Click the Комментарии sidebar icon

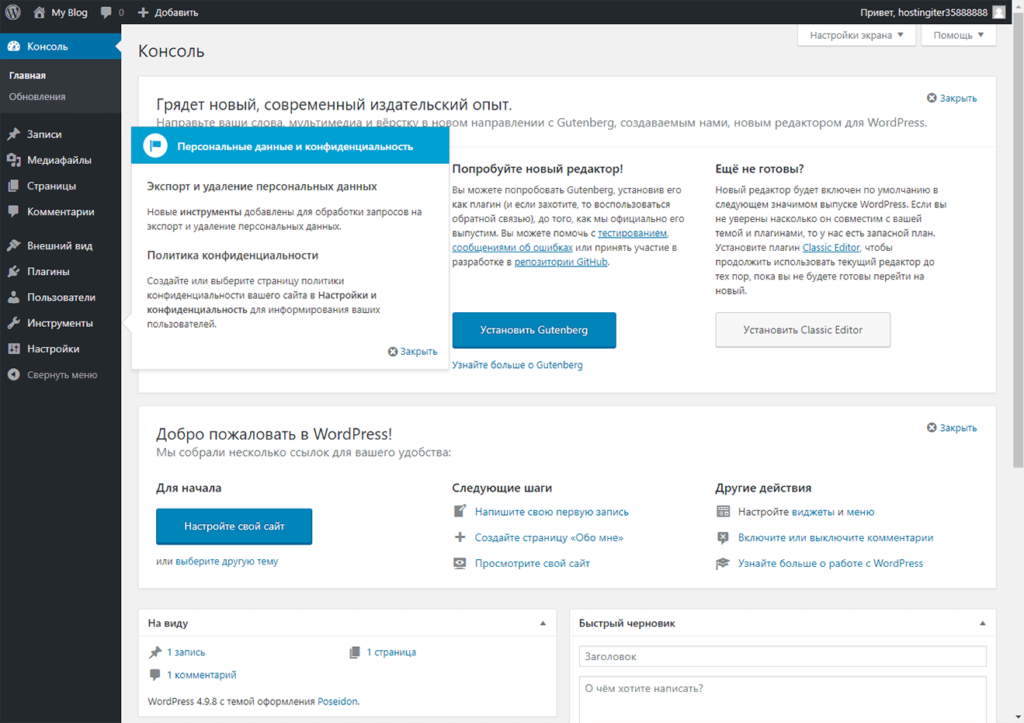pos(14,212)
